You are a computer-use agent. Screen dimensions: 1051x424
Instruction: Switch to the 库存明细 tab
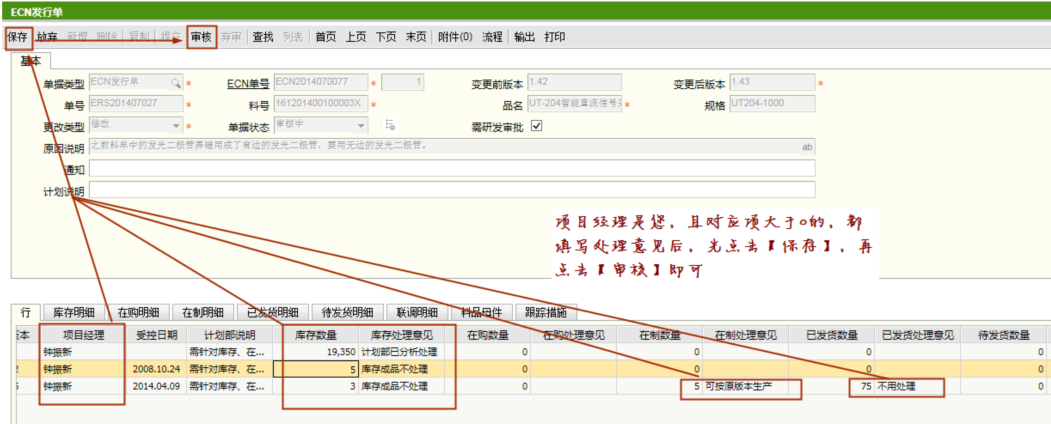click(74, 312)
